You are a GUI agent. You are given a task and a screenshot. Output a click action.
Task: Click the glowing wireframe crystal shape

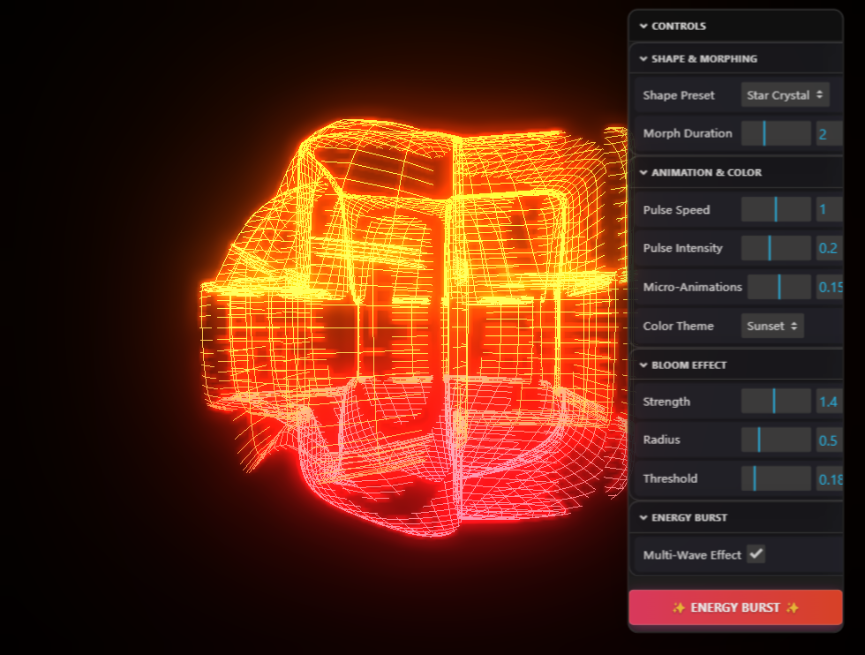(414, 328)
